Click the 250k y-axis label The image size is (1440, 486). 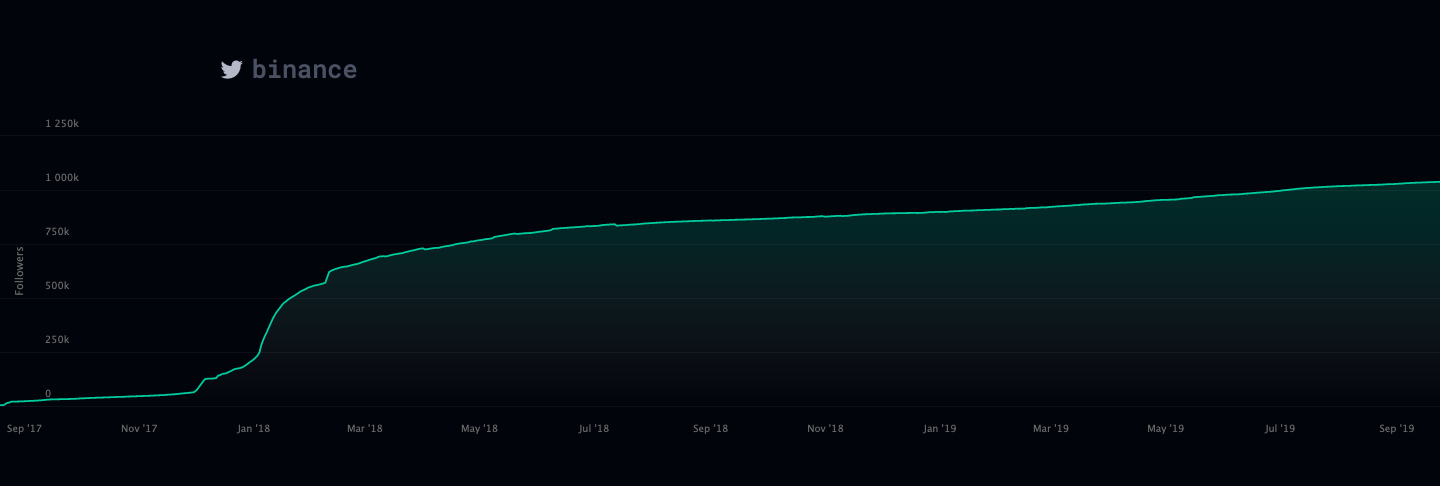point(57,340)
